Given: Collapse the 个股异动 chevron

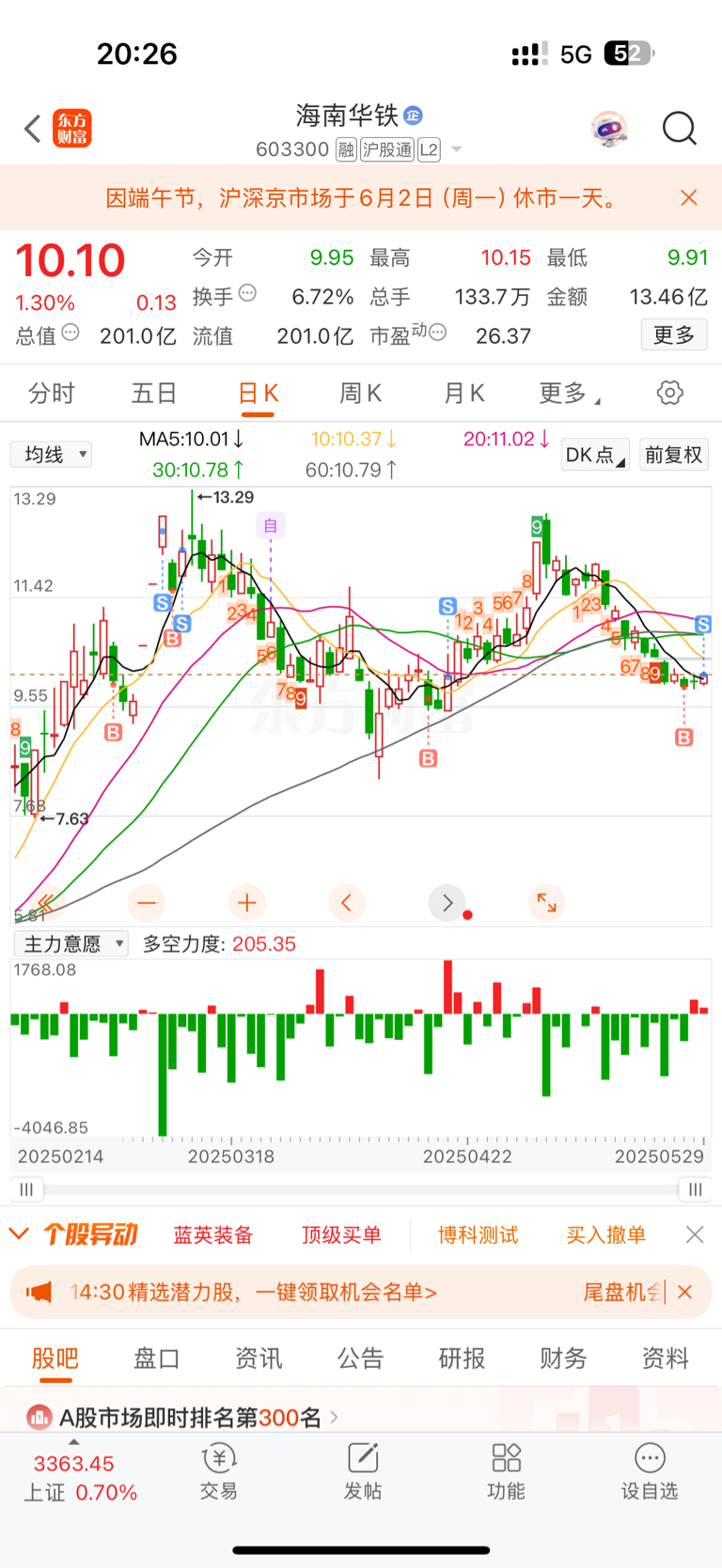Looking at the screenshot, I should click(x=19, y=1234).
